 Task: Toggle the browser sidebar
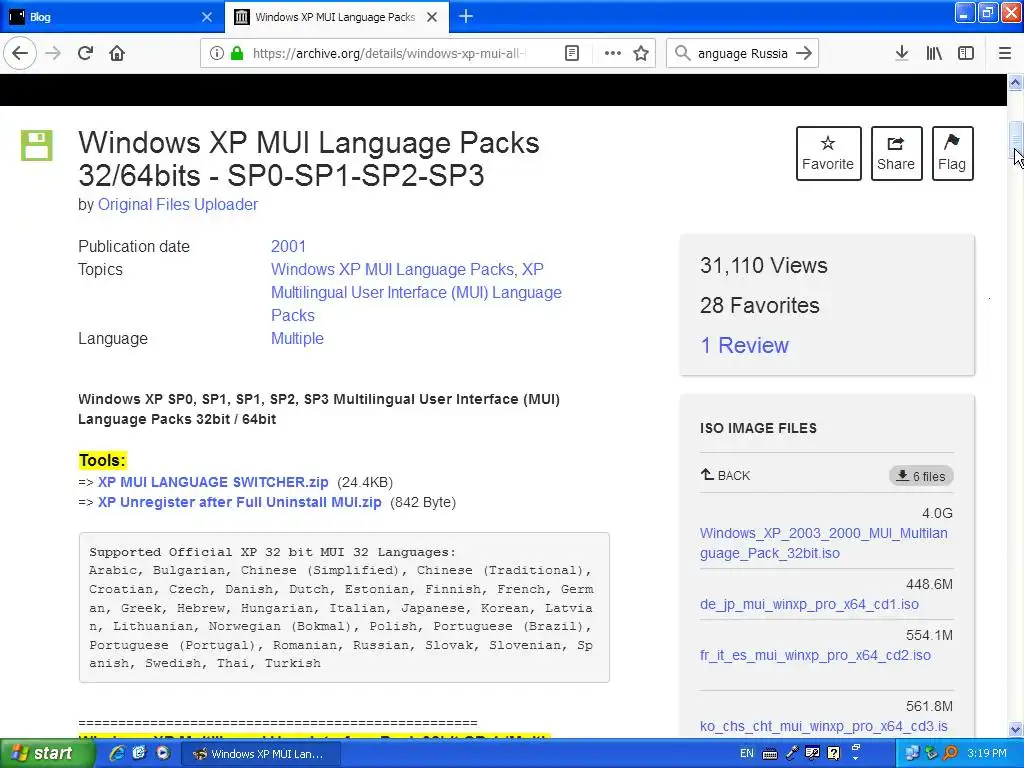966,53
